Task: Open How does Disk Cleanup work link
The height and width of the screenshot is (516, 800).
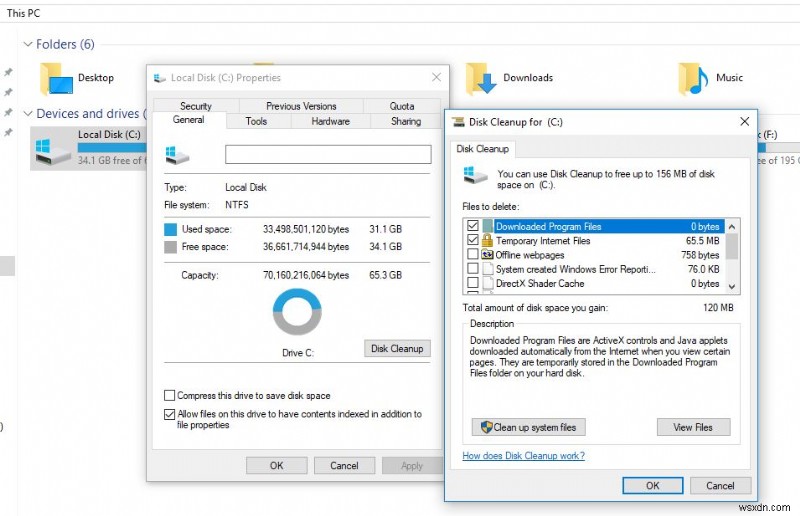Action: point(523,456)
